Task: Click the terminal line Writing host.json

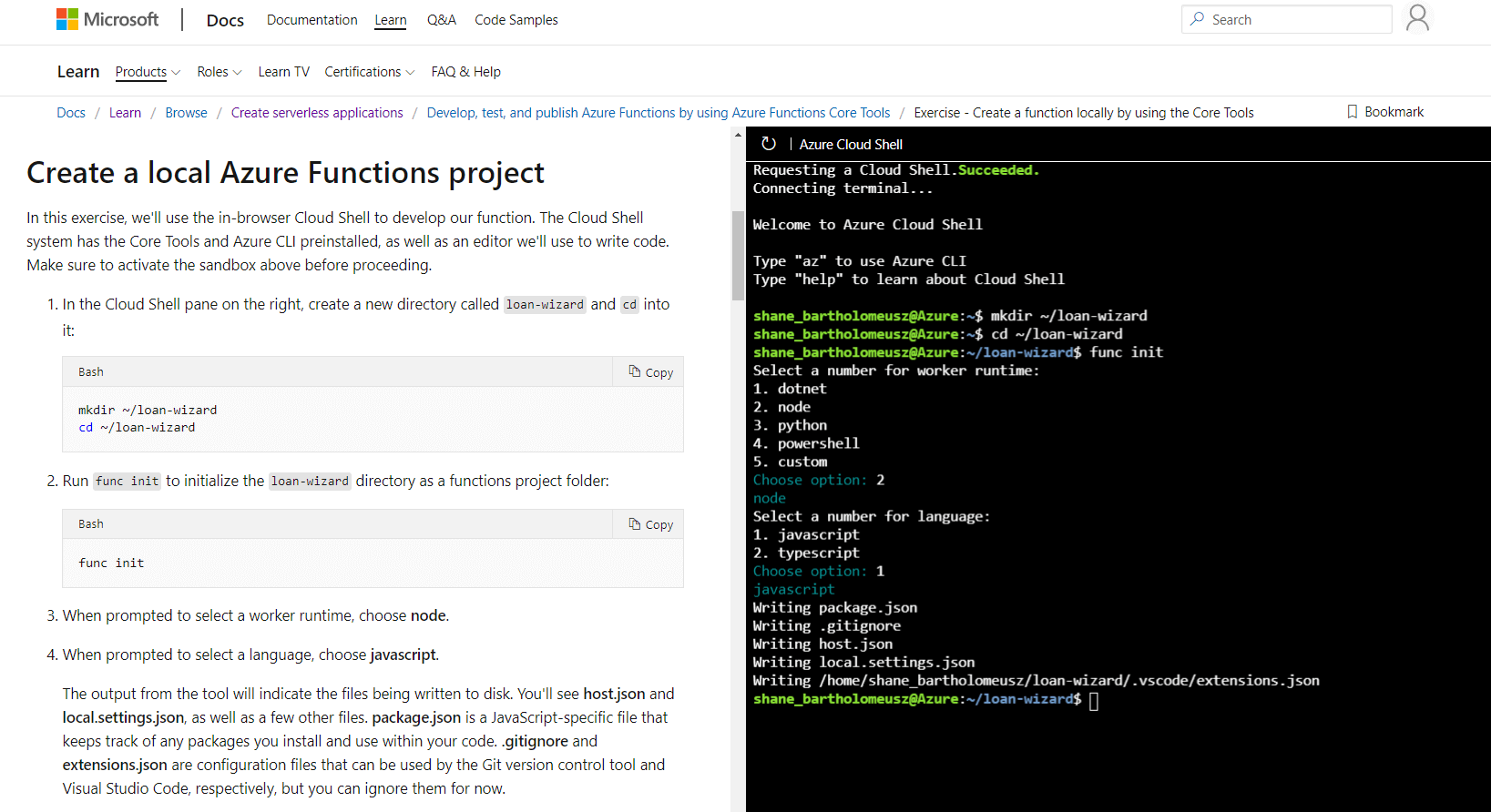Action: [822, 644]
